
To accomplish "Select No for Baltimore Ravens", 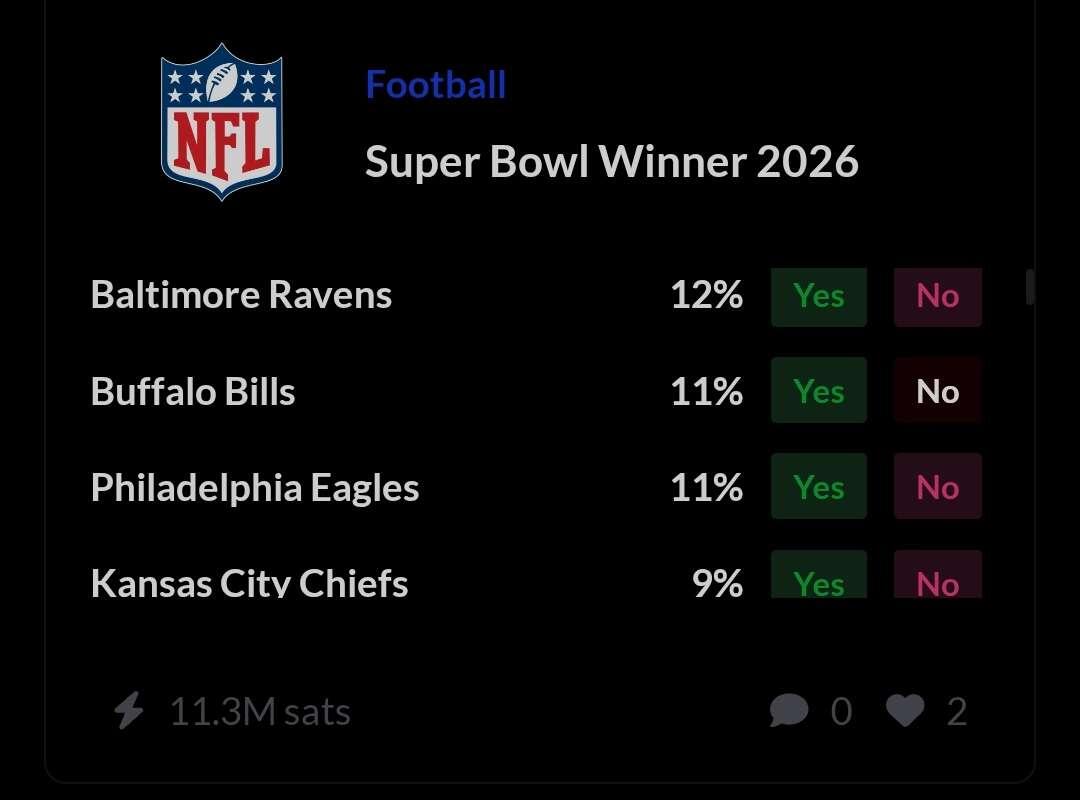I will [937, 297].
